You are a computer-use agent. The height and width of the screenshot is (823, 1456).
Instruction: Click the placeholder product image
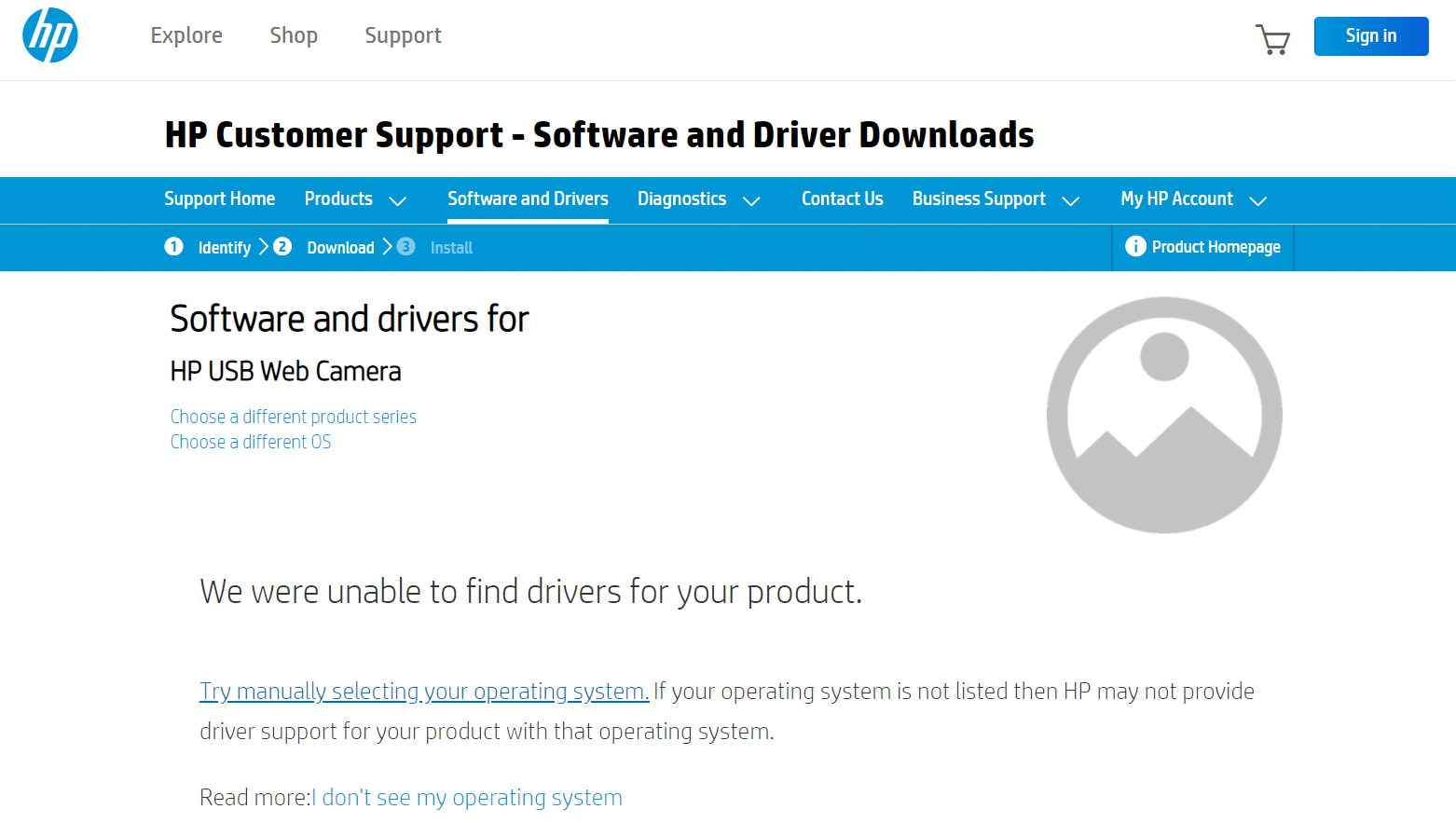(x=1164, y=415)
